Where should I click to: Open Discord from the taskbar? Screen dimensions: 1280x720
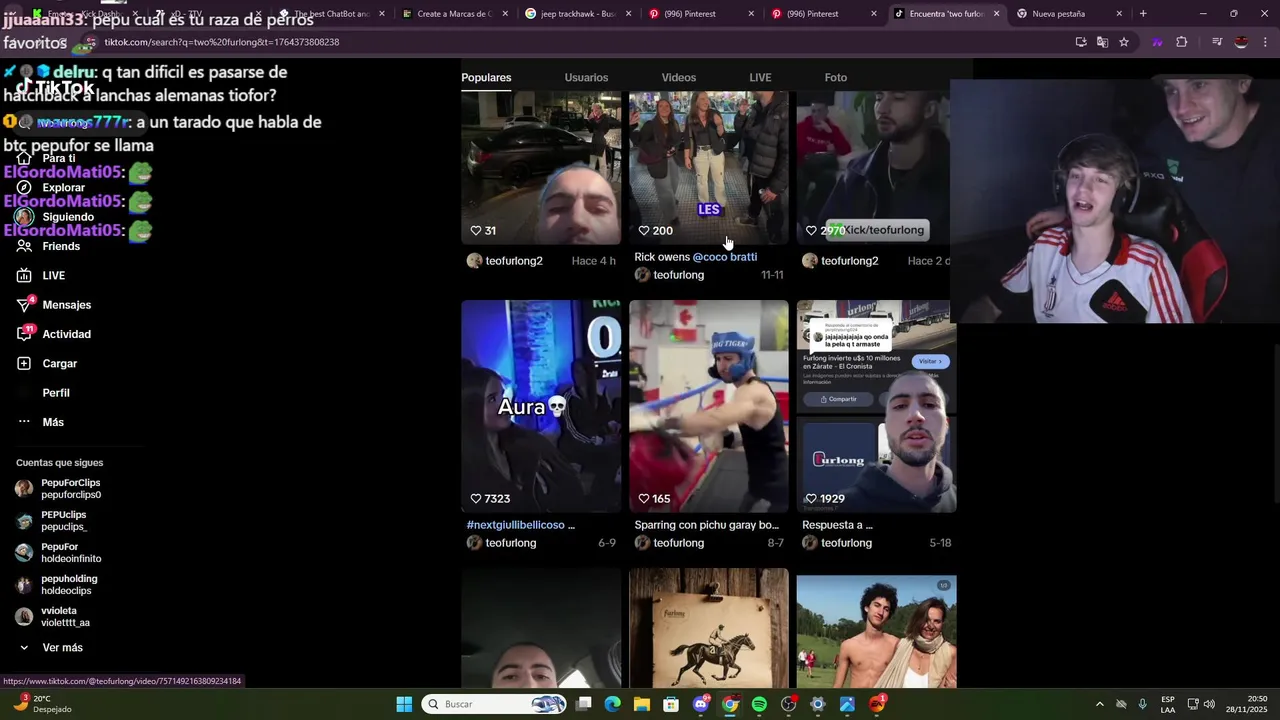701,704
